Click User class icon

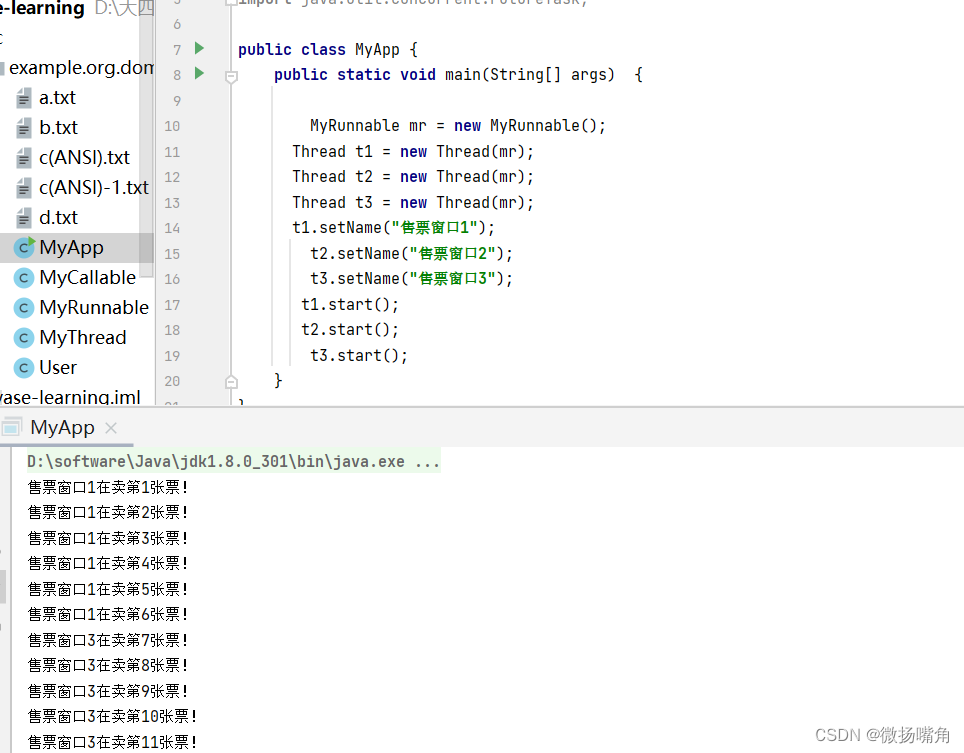click(23, 368)
